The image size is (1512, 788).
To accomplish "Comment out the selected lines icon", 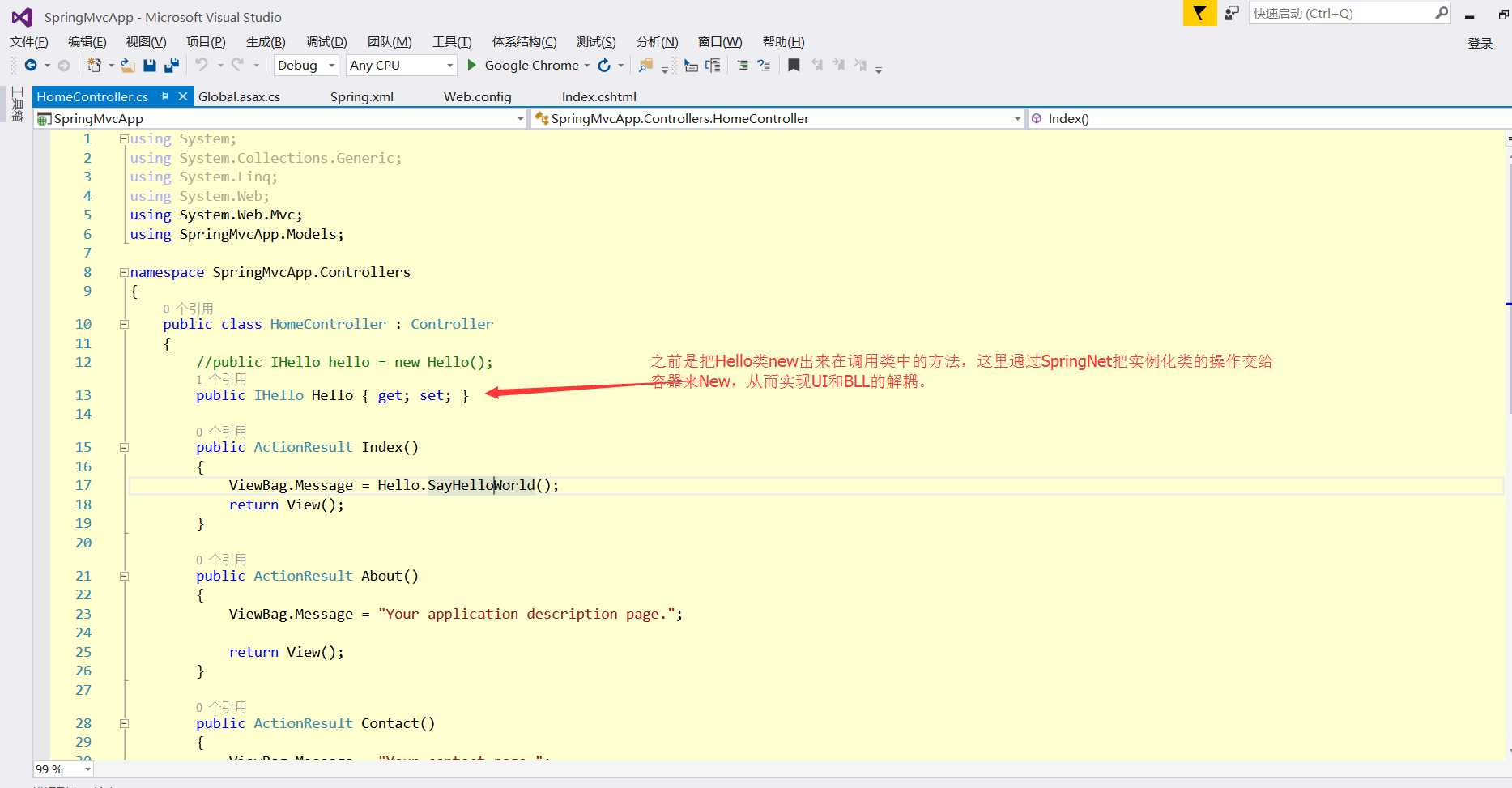I will (x=743, y=65).
